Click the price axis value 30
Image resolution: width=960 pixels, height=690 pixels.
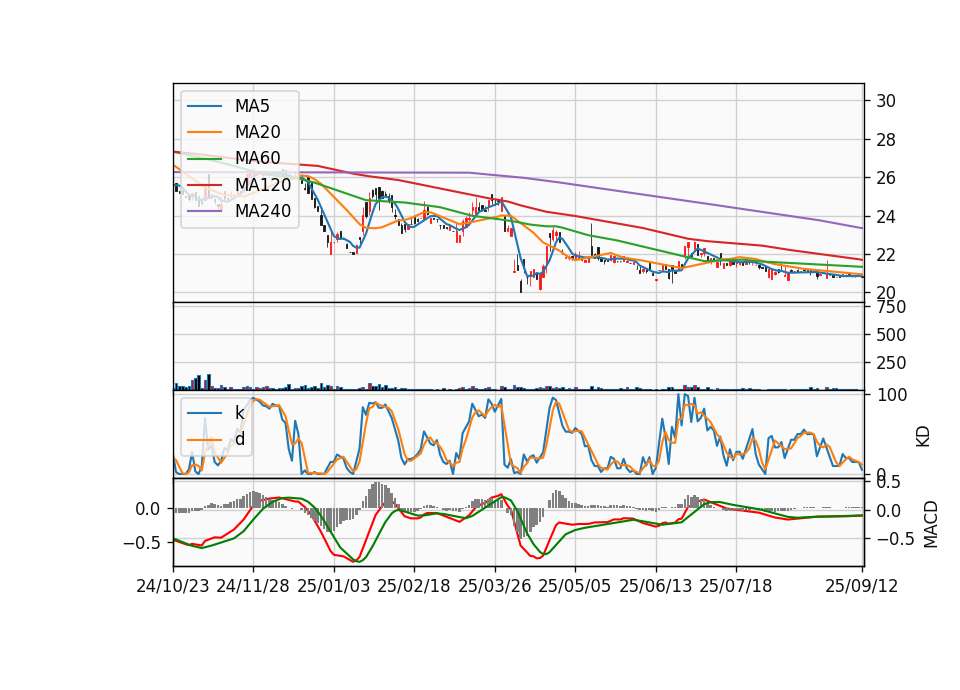[x=886, y=101]
